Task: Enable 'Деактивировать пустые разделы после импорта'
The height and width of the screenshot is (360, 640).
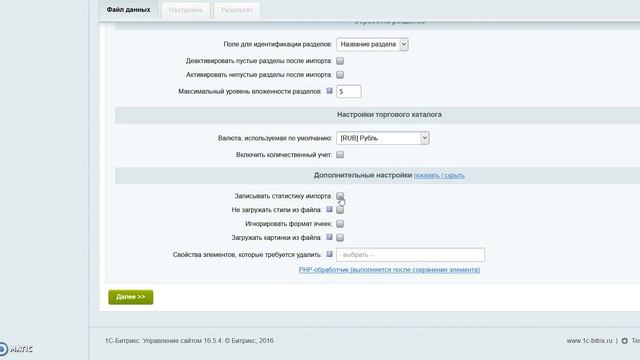Action: pos(340,61)
